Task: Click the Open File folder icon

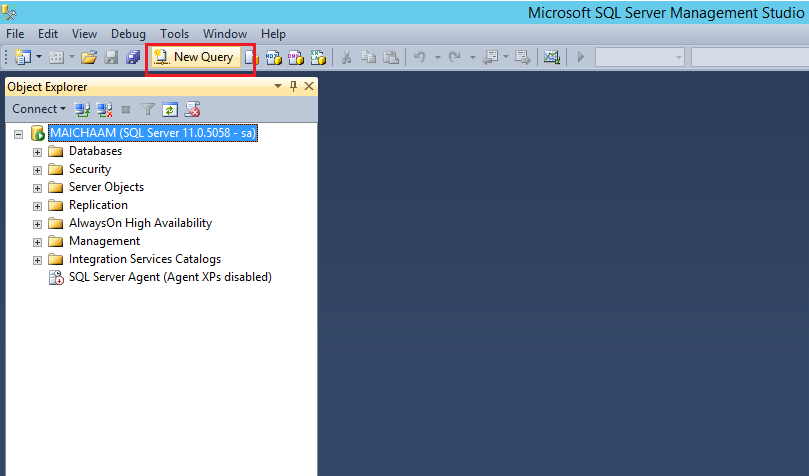Action: point(89,57)
